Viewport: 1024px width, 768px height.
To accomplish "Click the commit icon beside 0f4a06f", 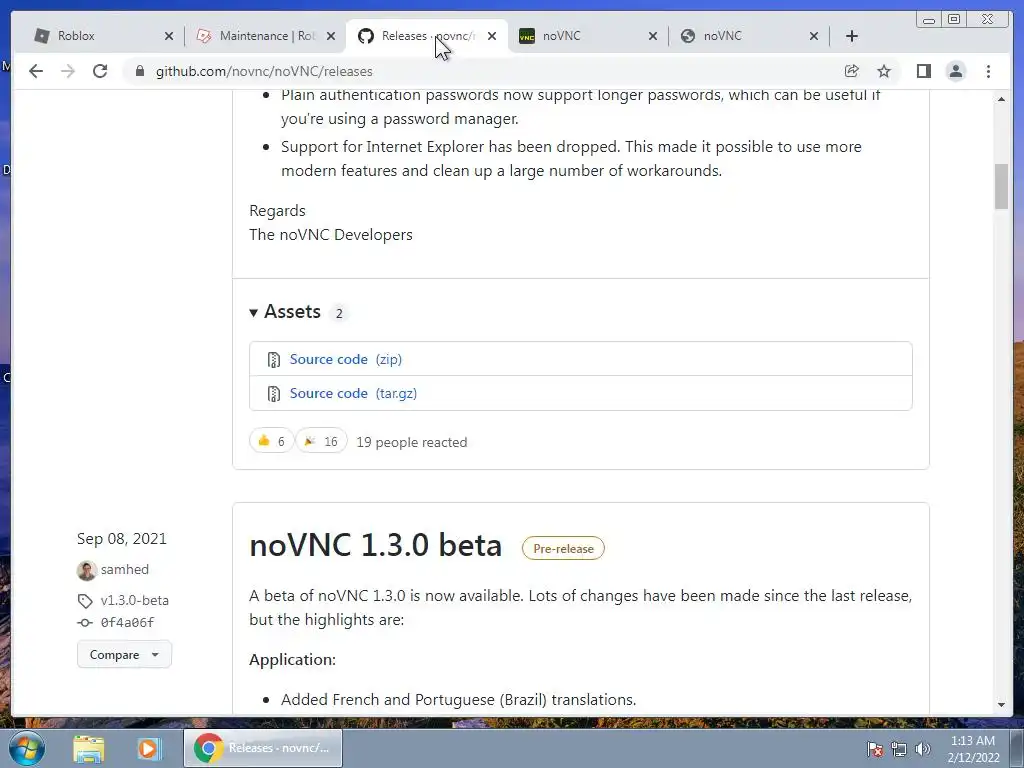I will 85,623.
